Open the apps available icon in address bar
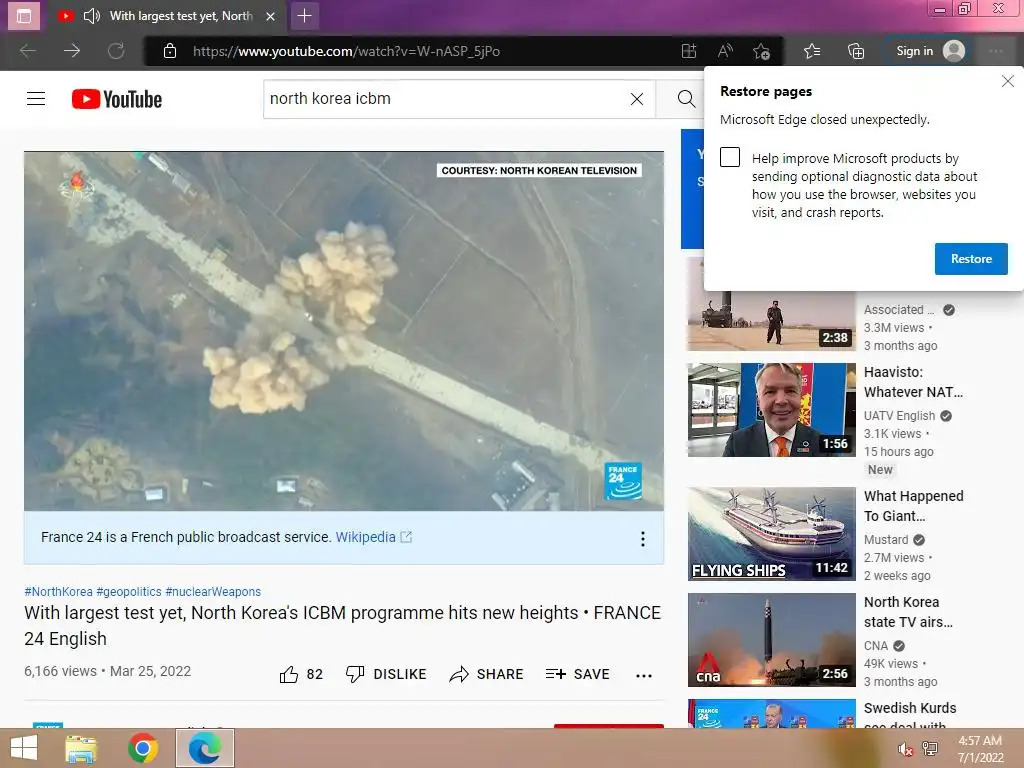Viewport: 1024px width, 768px height. coord(689,51)
